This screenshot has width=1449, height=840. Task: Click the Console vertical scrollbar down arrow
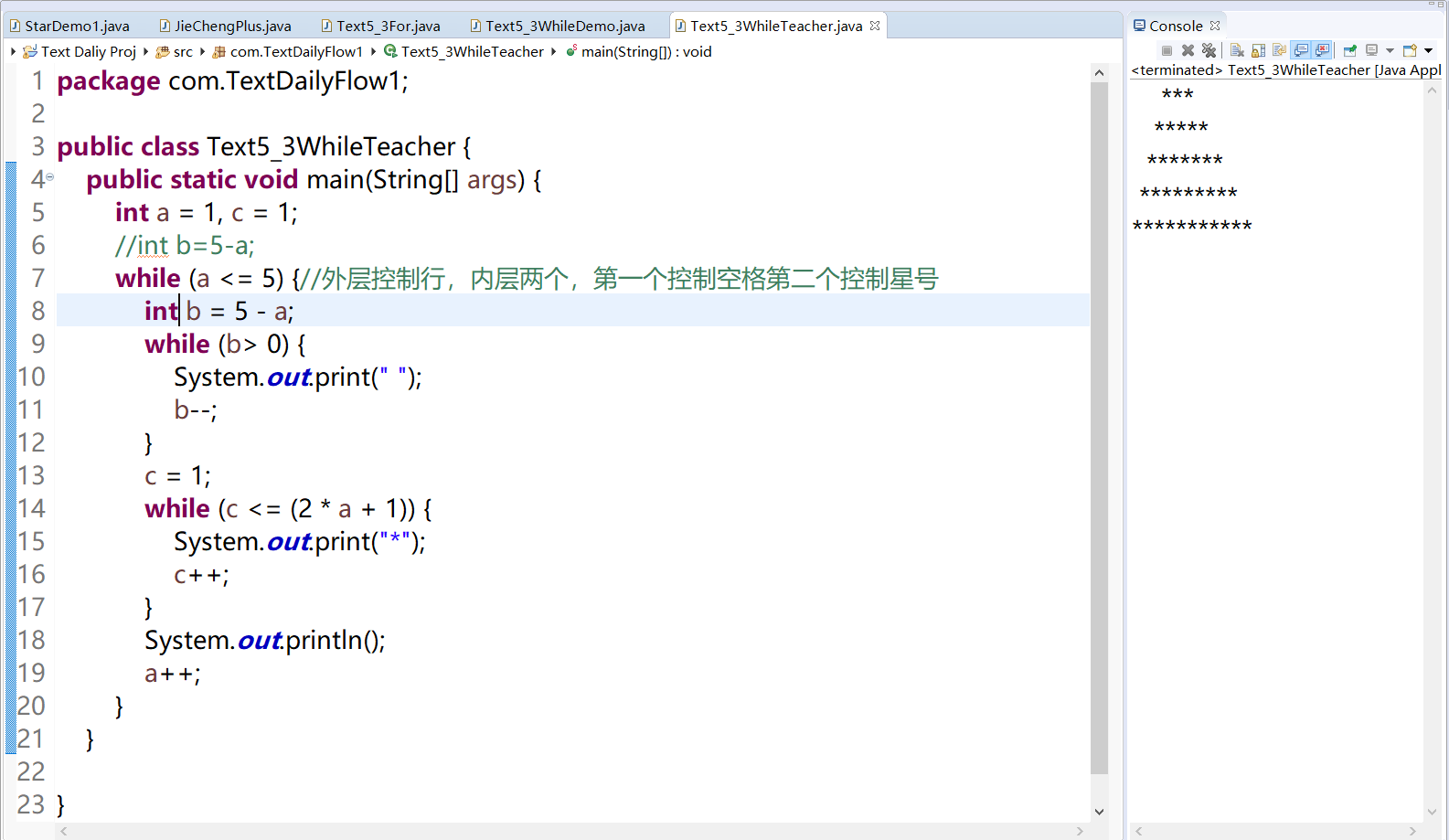tap(1432, 812)
